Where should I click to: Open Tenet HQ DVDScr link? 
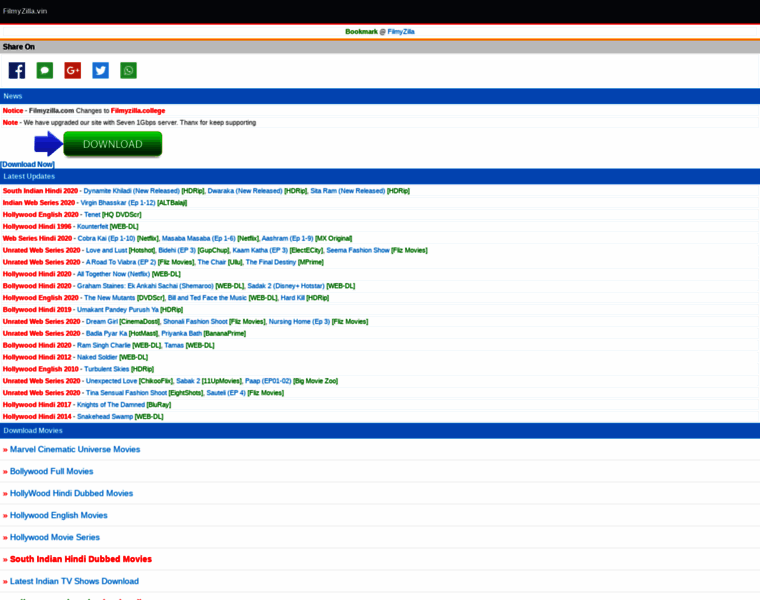92,215
